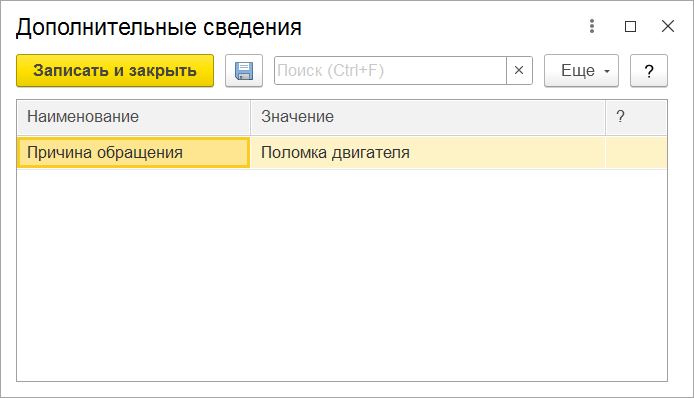Click the Записать и закрыть button

[x=115, y=71]
